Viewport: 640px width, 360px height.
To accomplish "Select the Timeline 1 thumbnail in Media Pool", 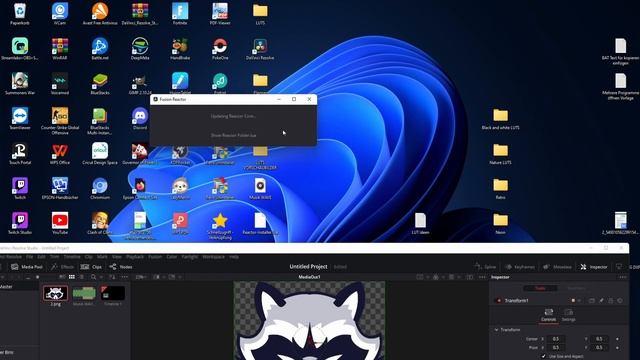I will [113, 293].
